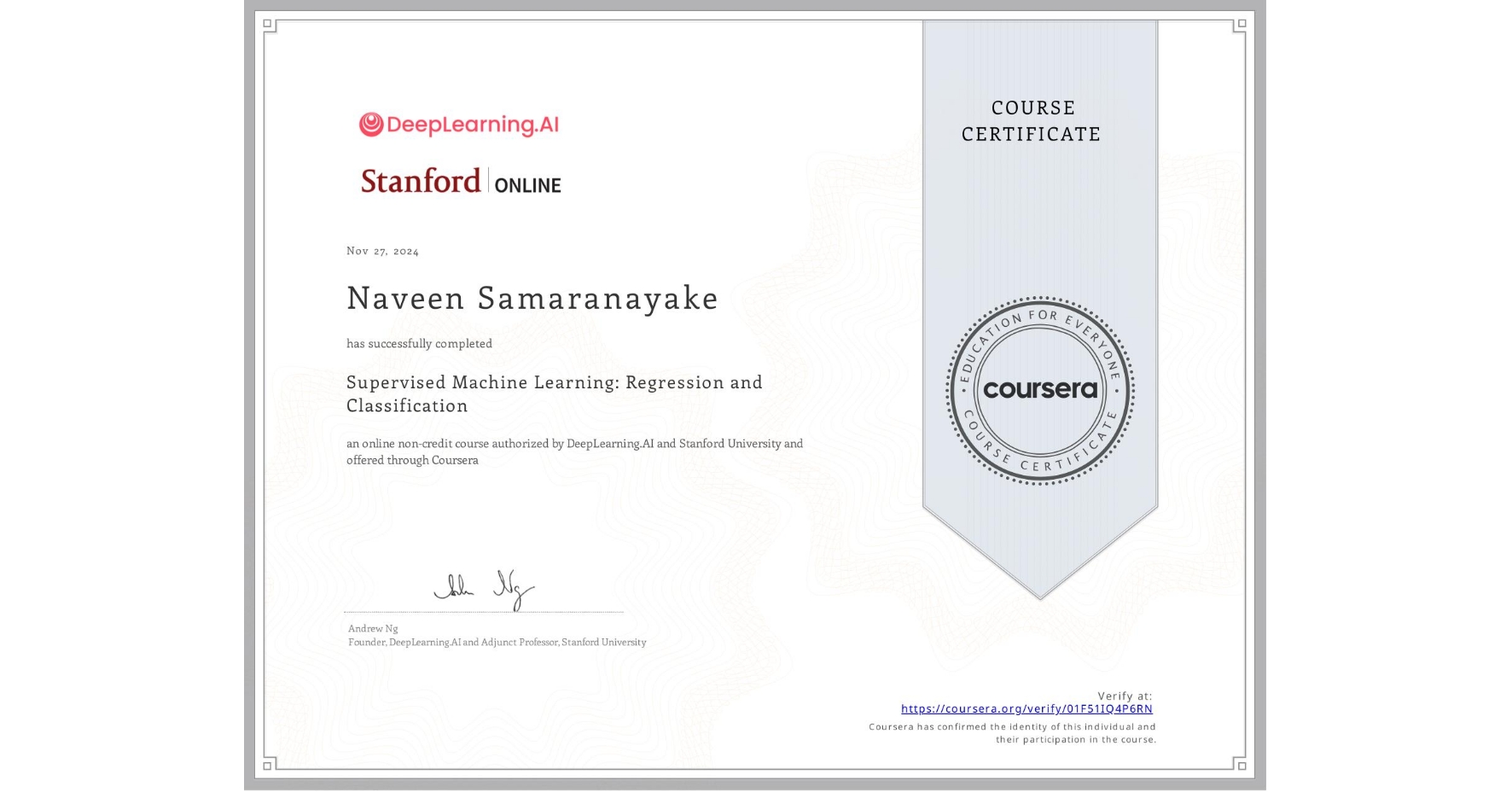Viewport: 1512px width, 792px height.
Task: Click the DeepLearning.AI logo
Action: [x=457, y=124]
